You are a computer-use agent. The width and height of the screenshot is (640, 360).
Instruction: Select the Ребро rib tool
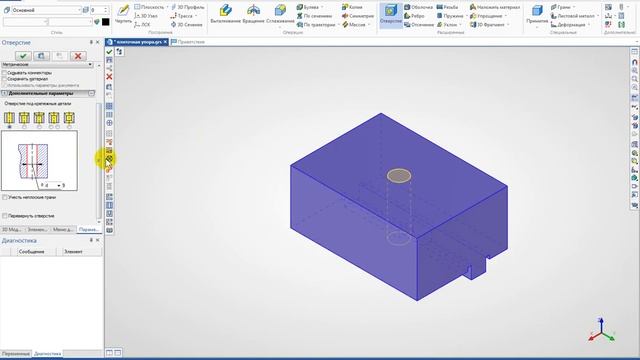(x=413, y=16)
